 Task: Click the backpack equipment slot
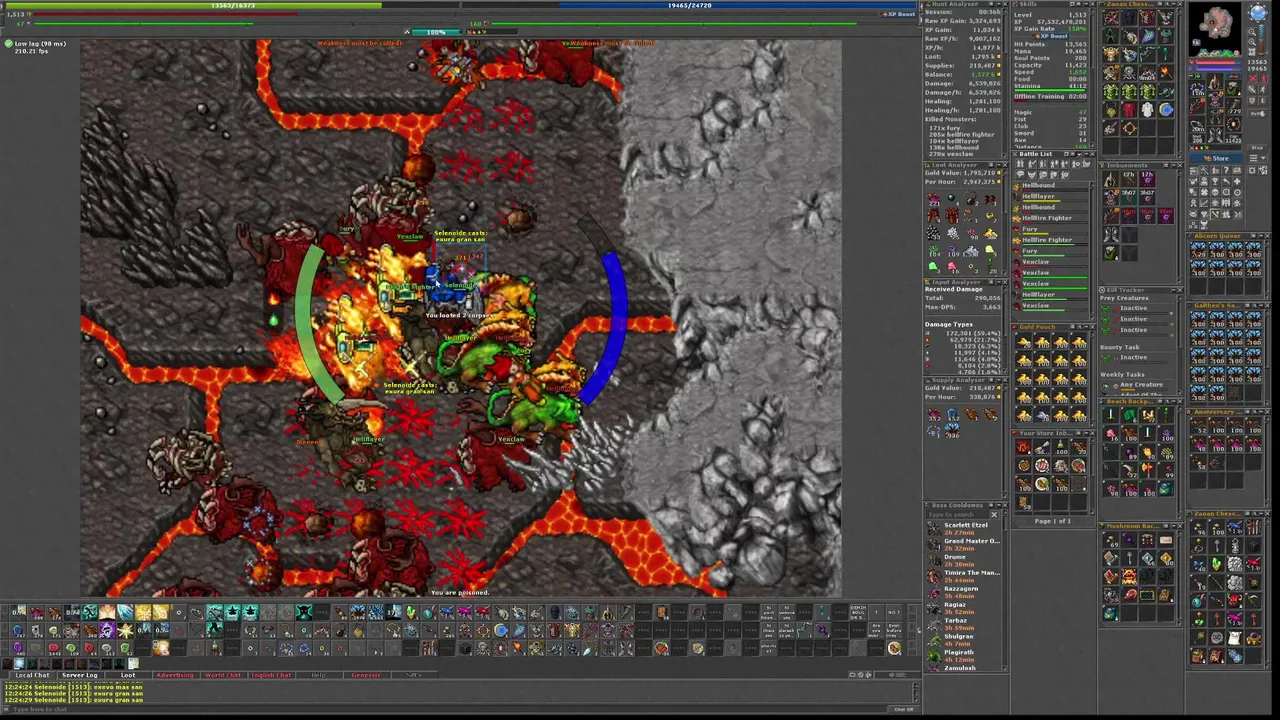[1233, 86]
